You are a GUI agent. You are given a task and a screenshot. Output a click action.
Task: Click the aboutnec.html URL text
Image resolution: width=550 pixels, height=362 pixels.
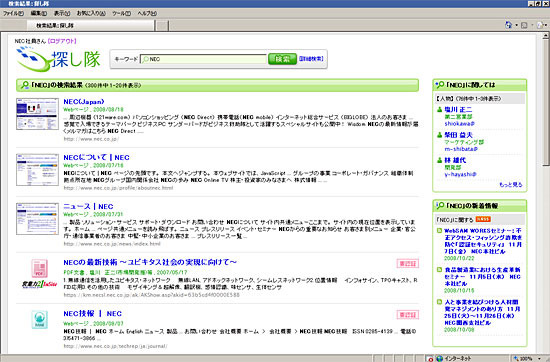point(118,188)
